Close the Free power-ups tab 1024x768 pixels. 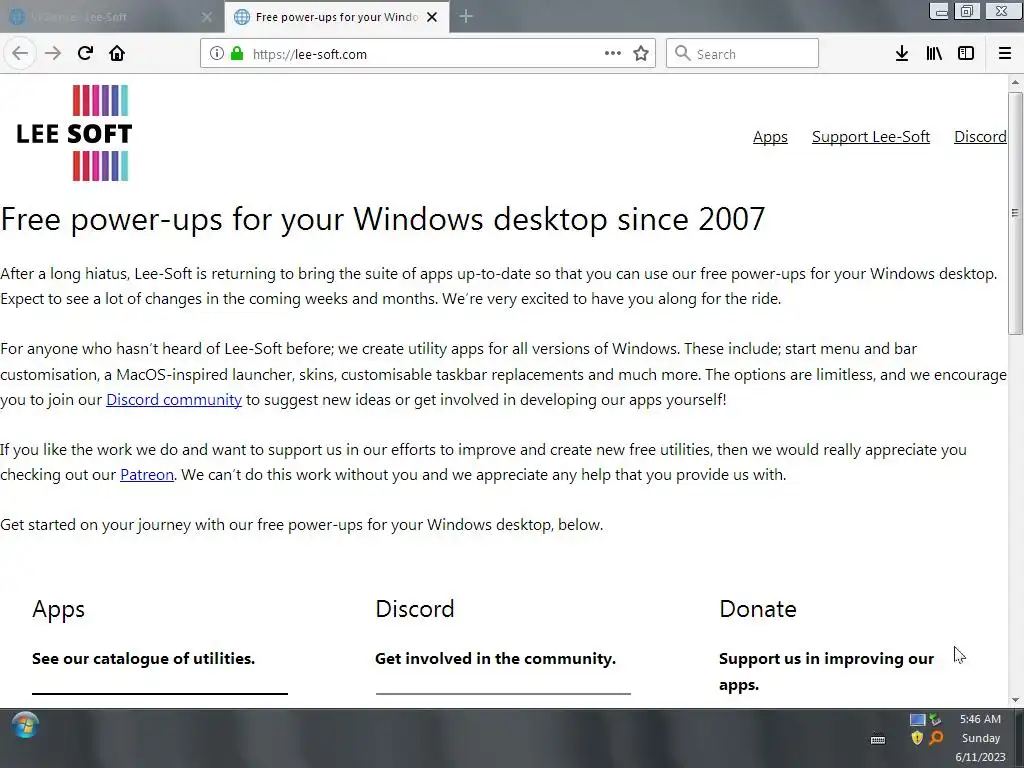[432, 17]
